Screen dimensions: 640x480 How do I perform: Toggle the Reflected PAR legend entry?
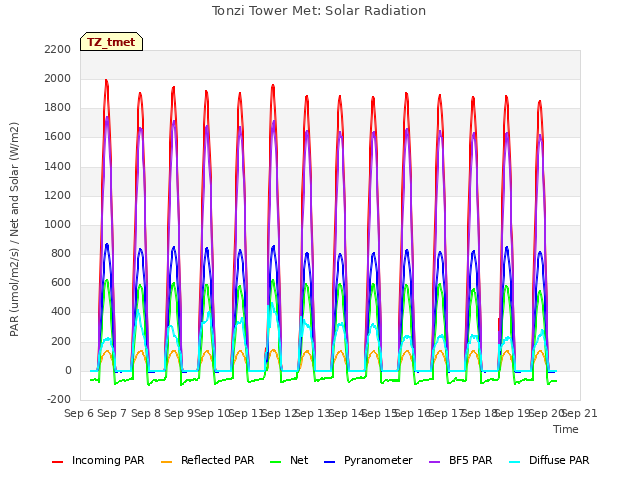point(208,460)
